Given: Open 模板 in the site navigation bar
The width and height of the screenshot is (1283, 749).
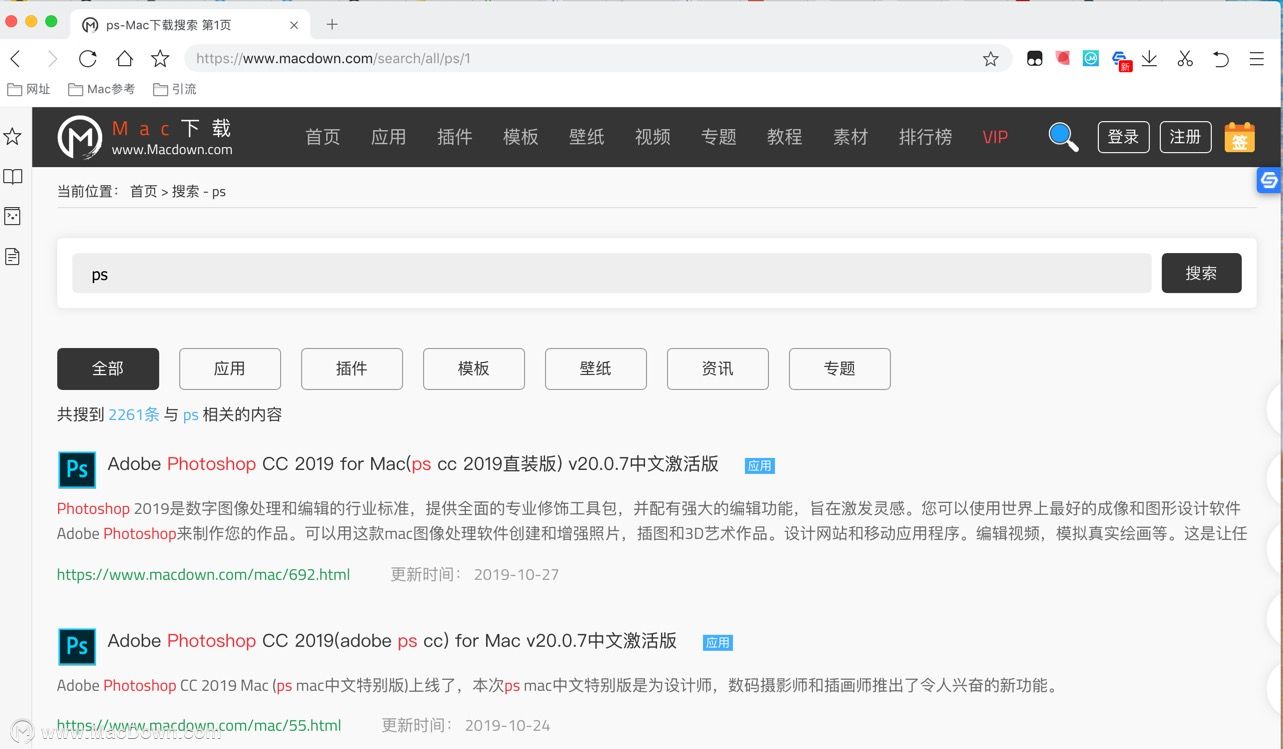Looking at the screenshot, I should coord(521,137).
